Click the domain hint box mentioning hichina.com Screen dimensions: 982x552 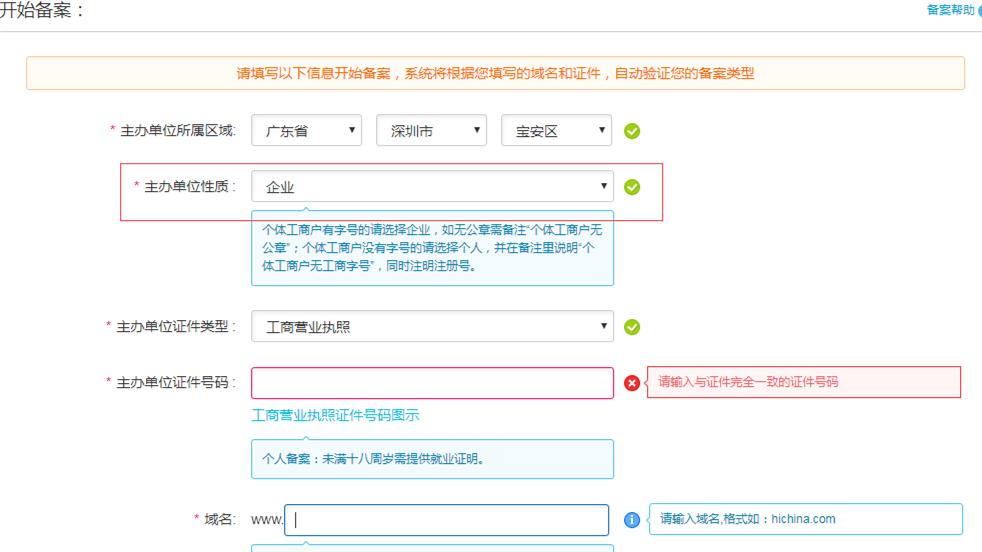(x=805, y=519)
